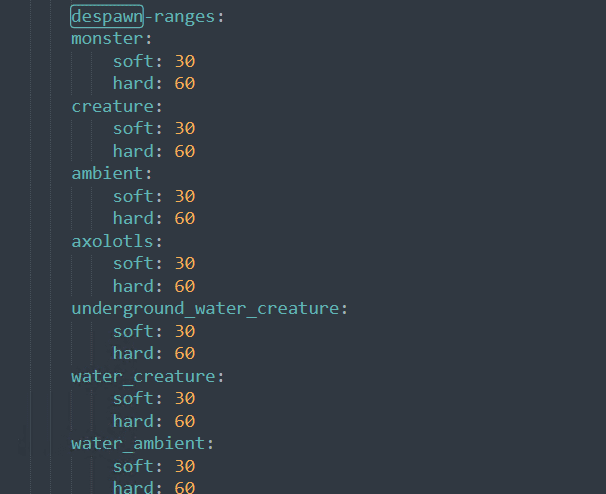Click the soft value 30 under ambient
This screenshot has height=494, width=606.
click(x=184, y=196)
